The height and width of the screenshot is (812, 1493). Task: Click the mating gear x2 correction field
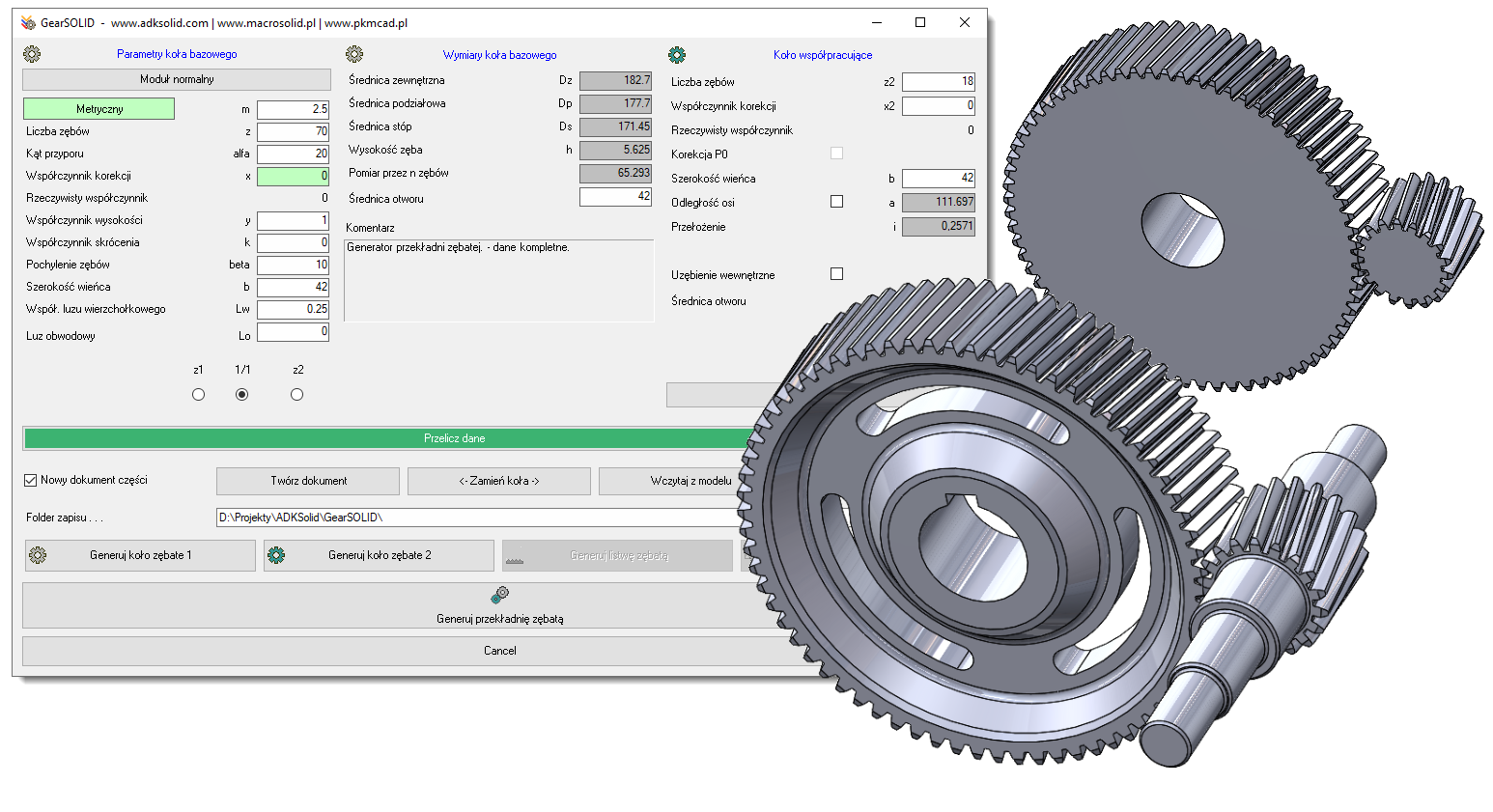[939, 105]
